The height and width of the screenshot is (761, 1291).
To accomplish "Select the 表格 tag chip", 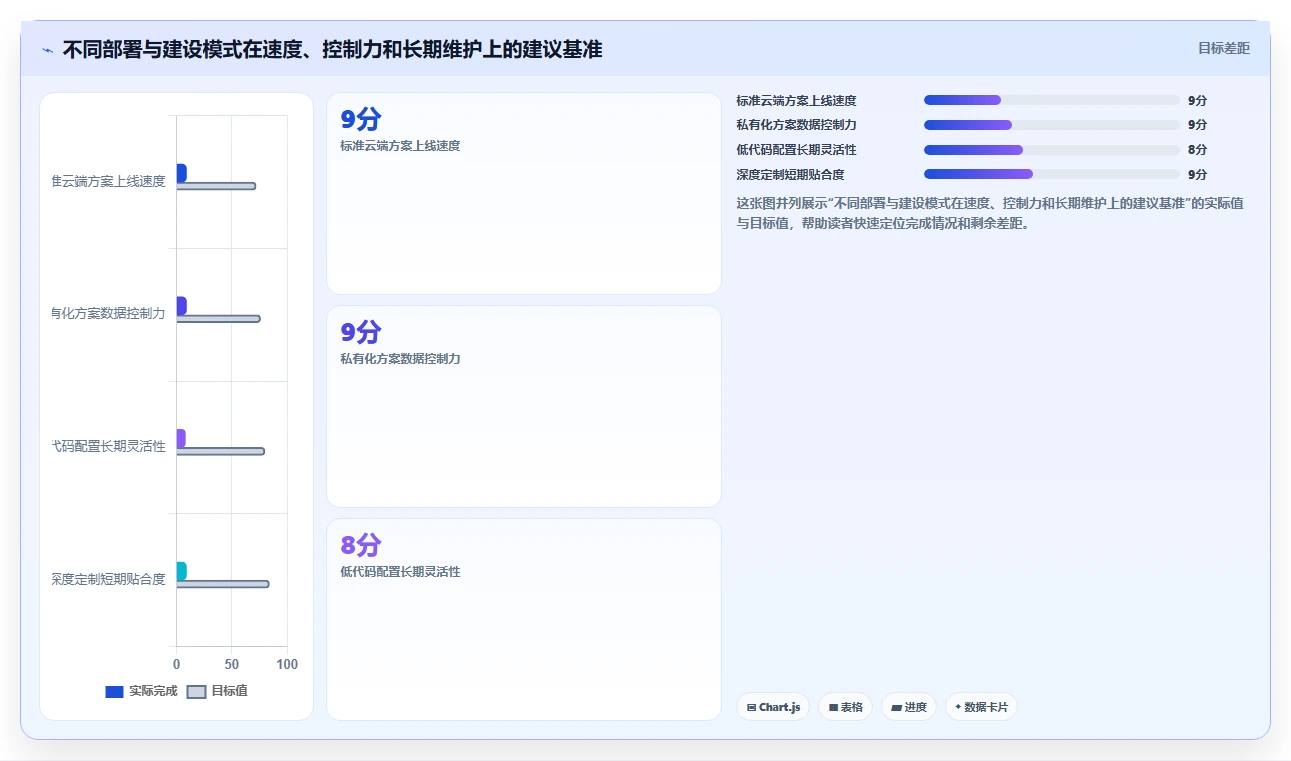I will point(845,707).
